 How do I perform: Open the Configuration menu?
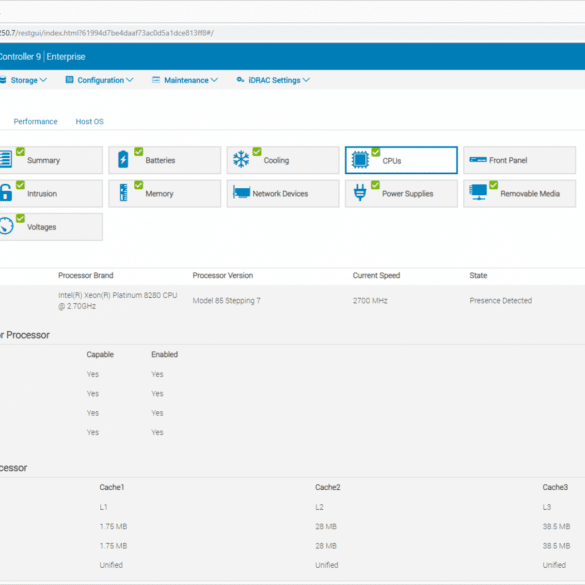point(100,80)
